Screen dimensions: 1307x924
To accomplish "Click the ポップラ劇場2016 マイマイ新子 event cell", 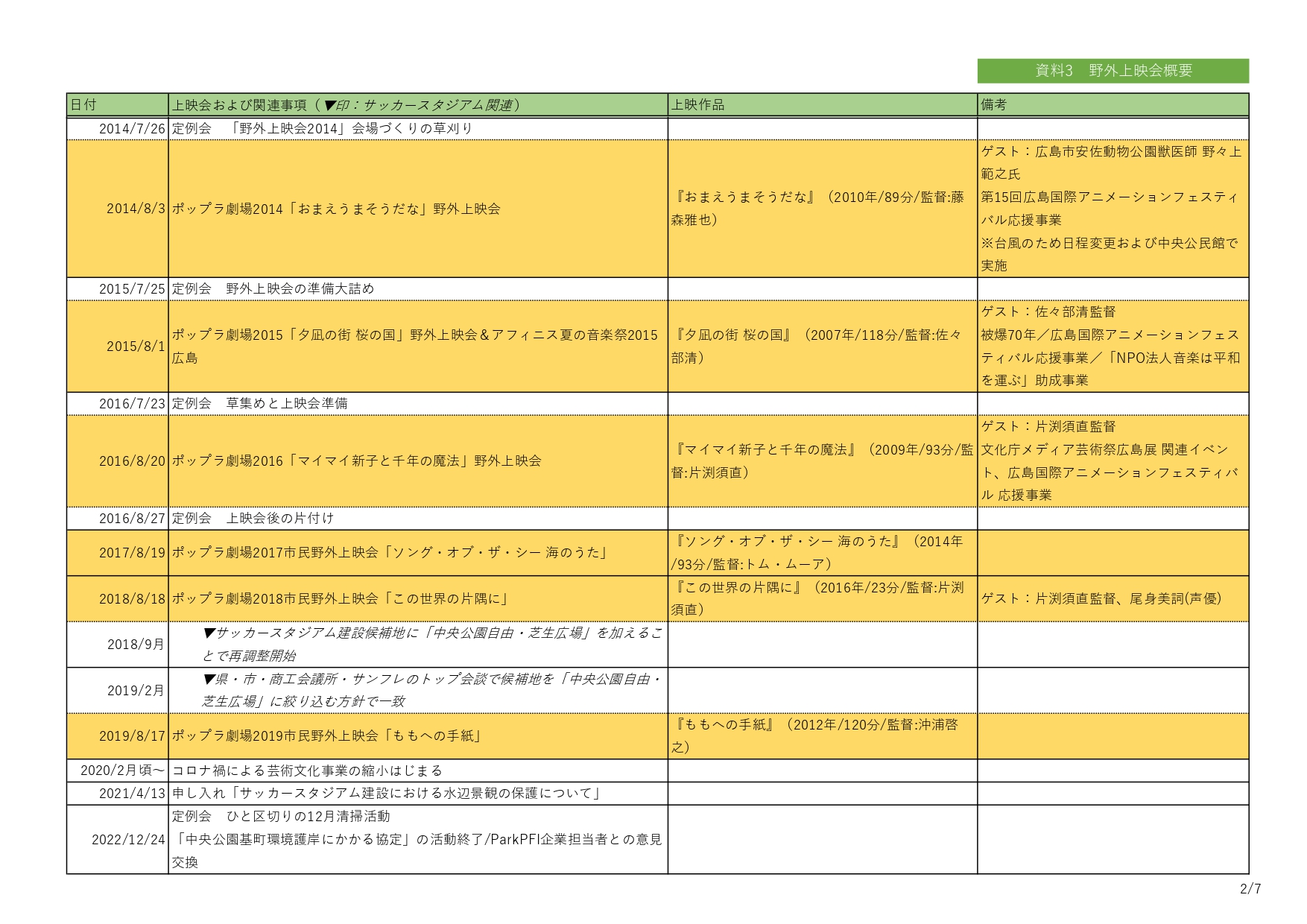I will tap(417, 461).
